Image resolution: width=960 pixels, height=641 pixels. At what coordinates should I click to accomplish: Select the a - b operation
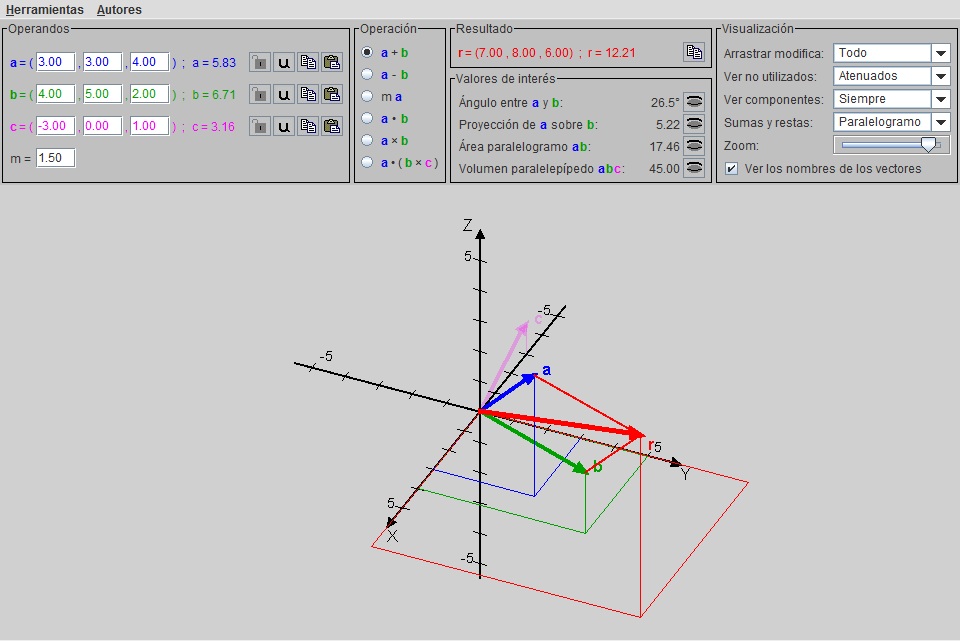pos(368,74)
